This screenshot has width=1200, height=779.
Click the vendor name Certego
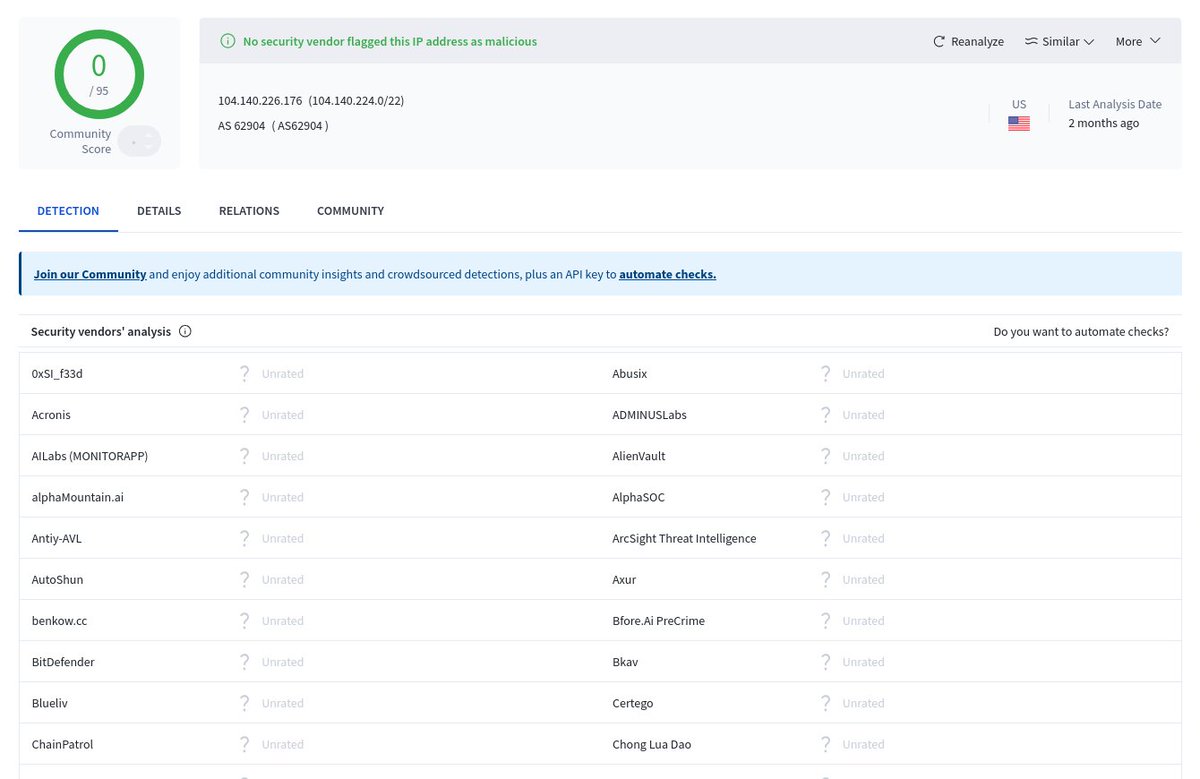[x=632, y=703]
